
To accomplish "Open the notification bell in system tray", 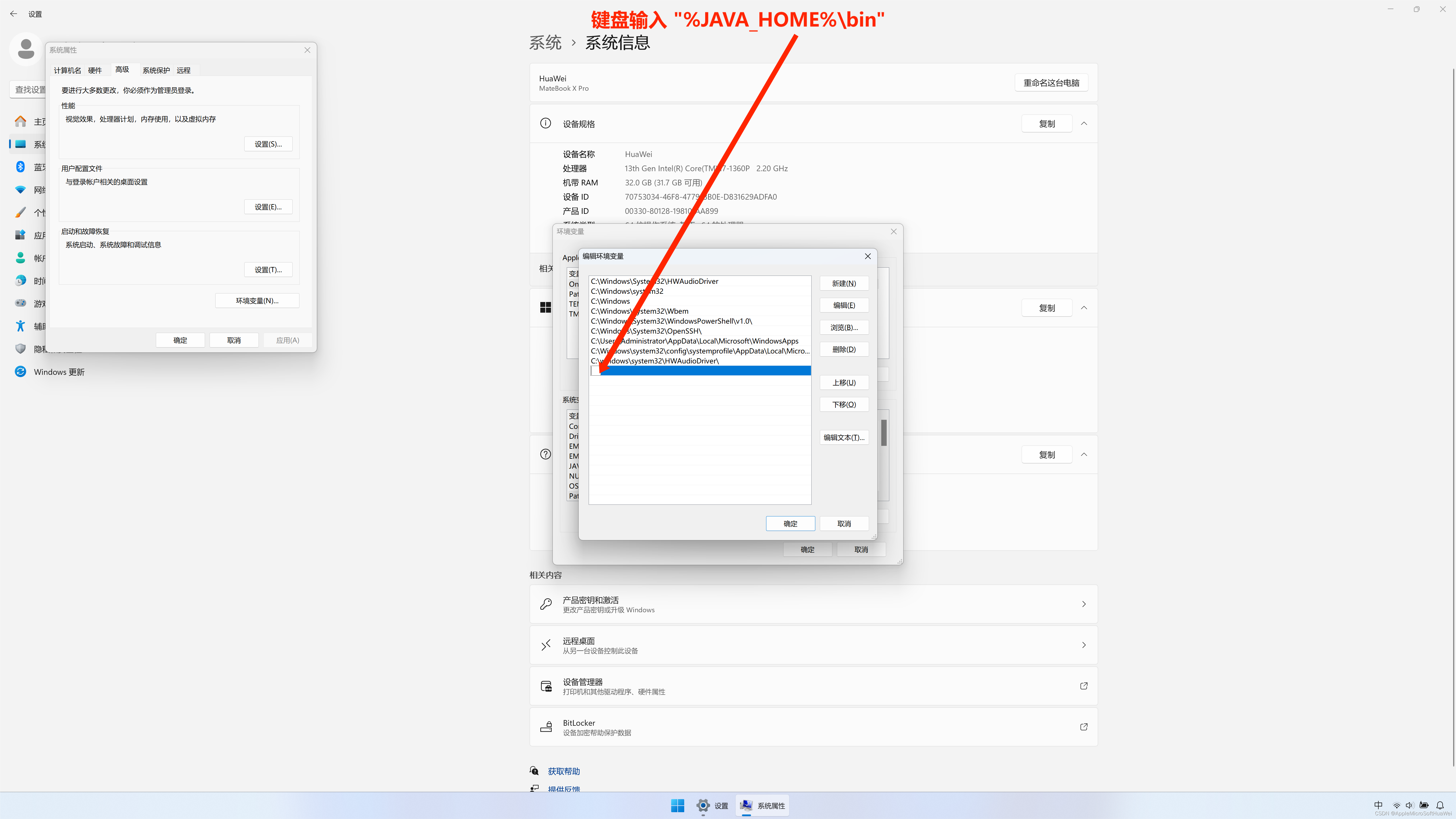I will [1440, 805].
